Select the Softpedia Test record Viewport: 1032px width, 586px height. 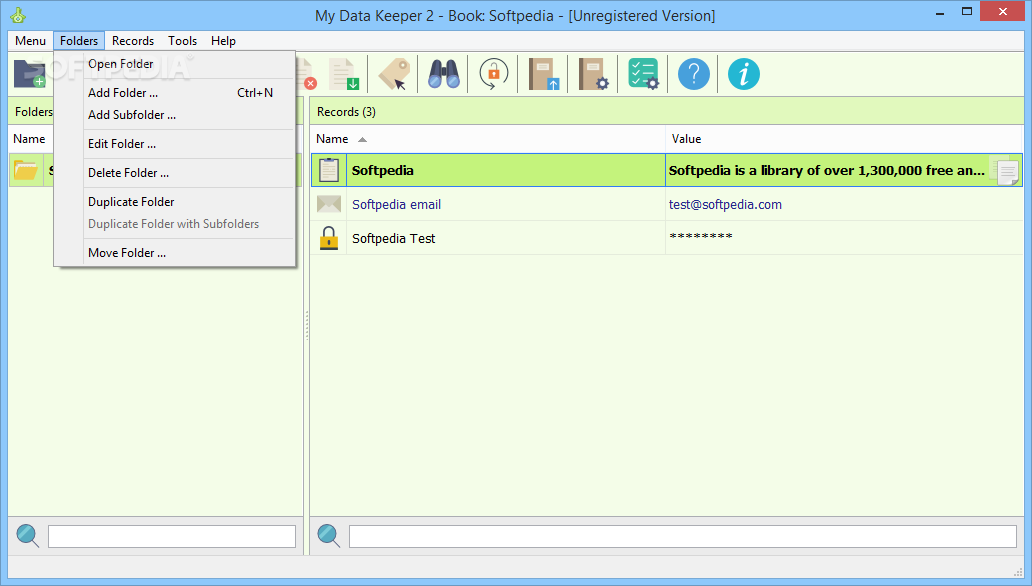tap(394, 238)
